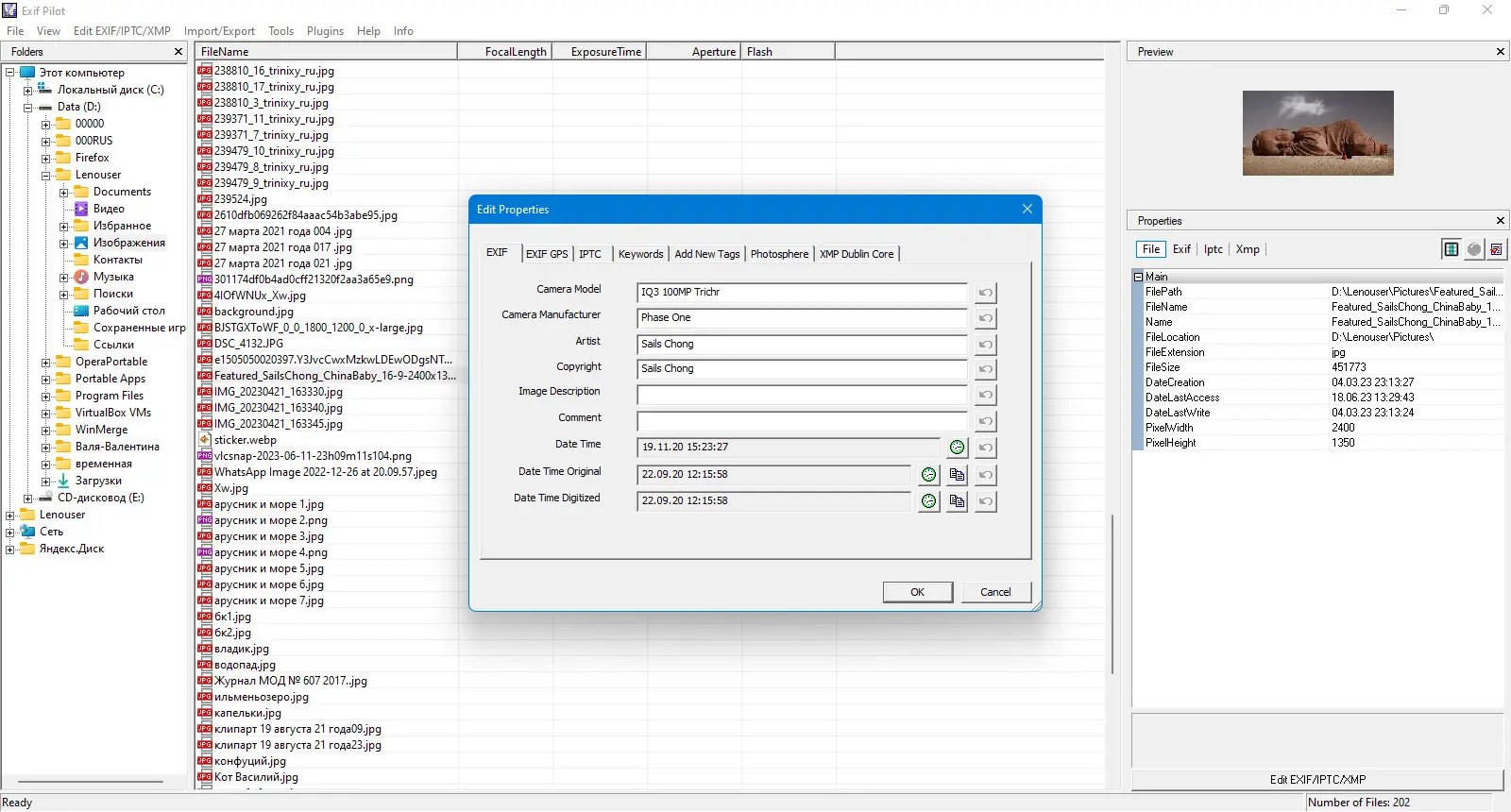Open the clock picker for Date Time

tap(958, 448)
